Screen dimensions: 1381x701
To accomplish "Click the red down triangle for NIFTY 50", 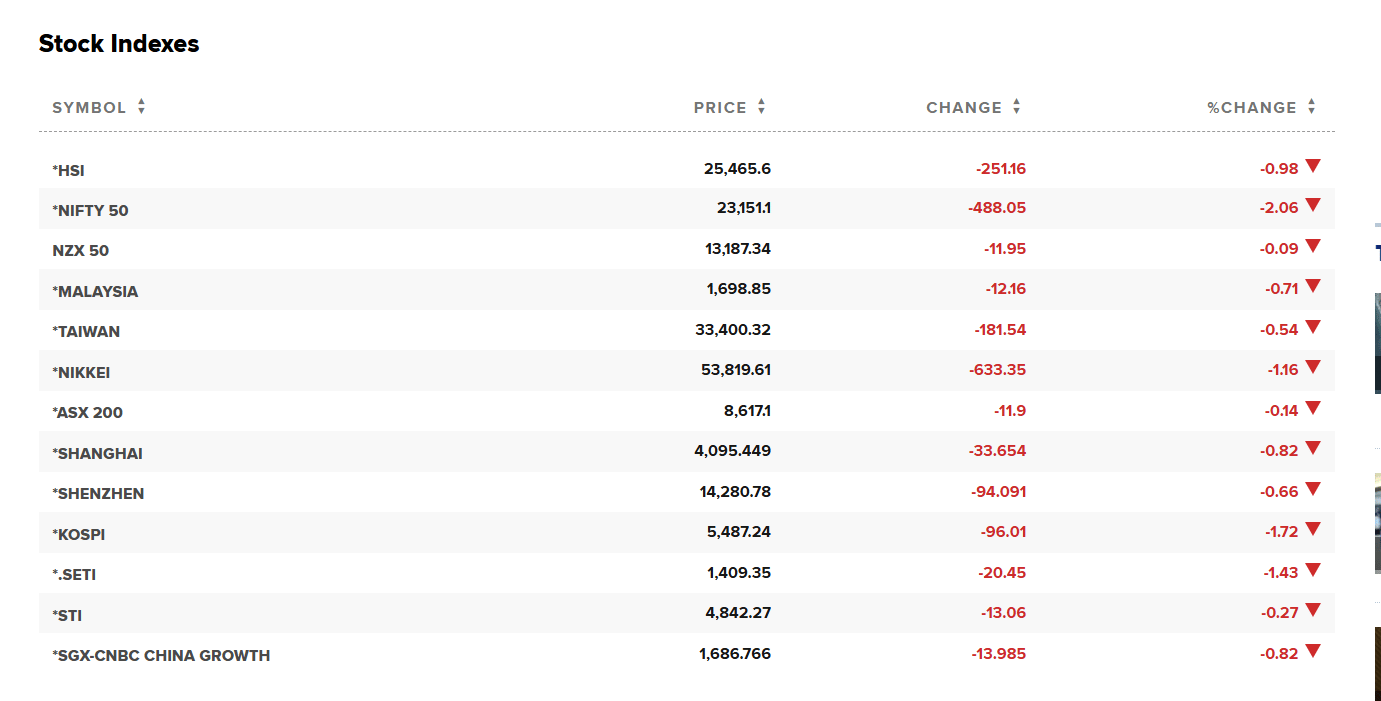I will coord(1313,206).
